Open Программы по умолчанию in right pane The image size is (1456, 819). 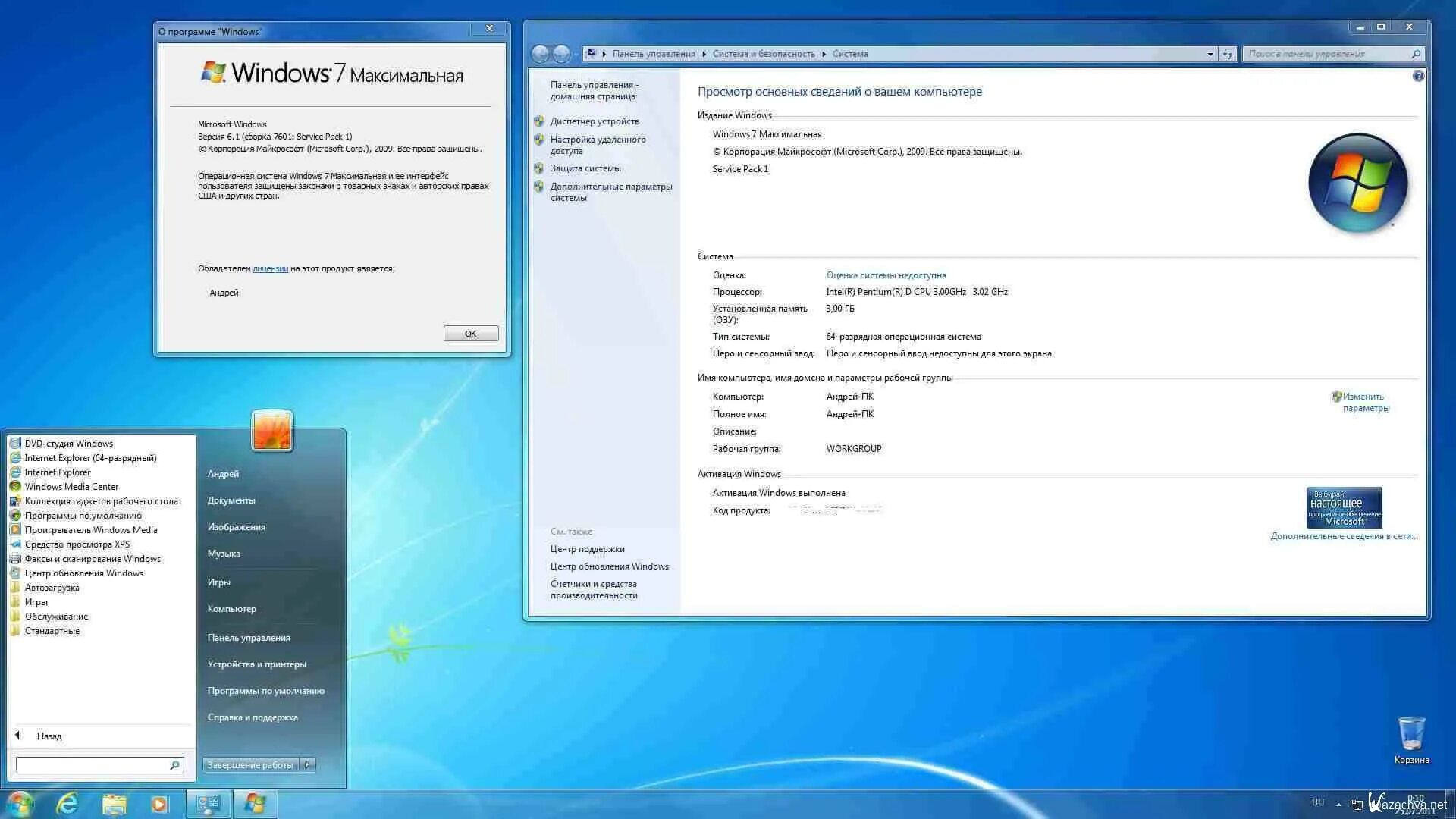tap(266, 691)
